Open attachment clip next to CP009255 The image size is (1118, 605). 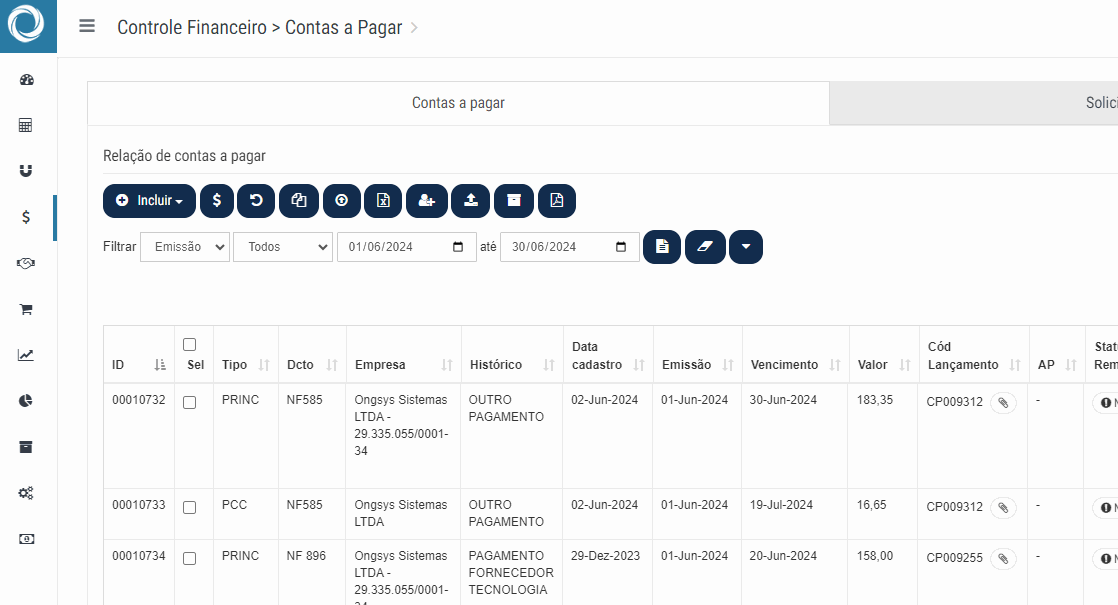click(1002, 559)
